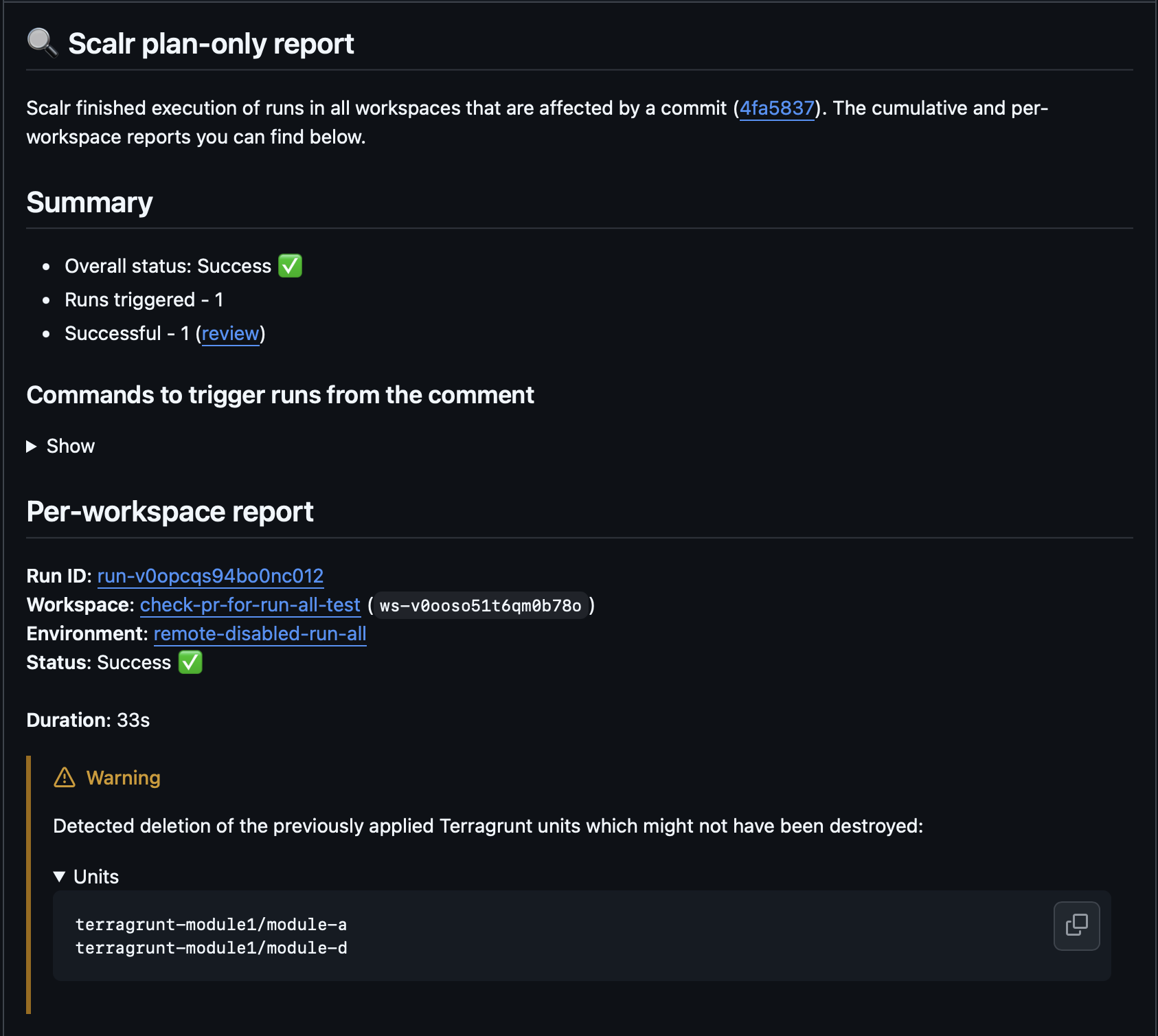Open the review link for successful runs
The width and height of the screenshot is (1158, 1036).
point(230,334)
